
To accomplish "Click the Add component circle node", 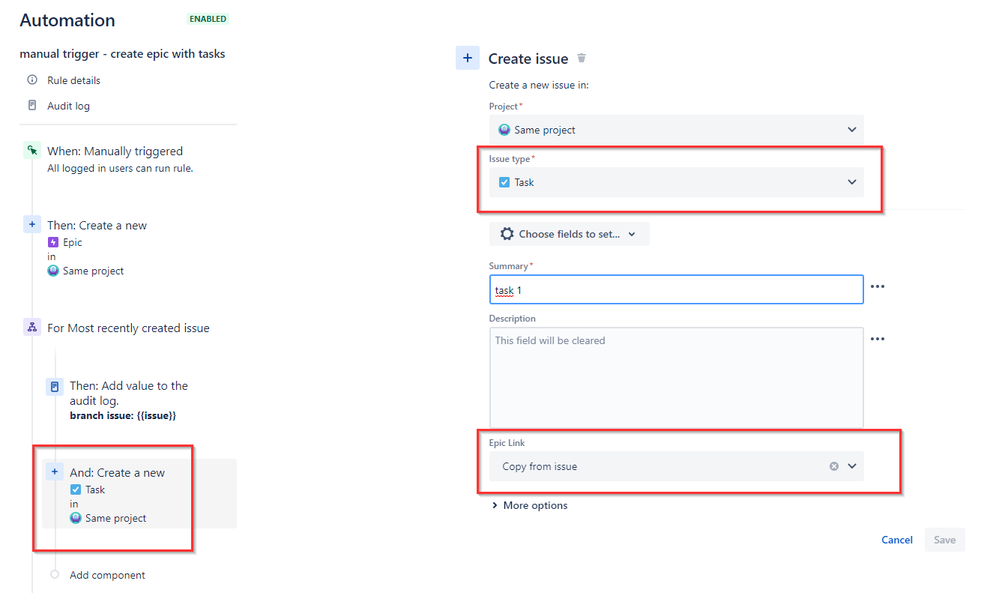I will 55,575.
